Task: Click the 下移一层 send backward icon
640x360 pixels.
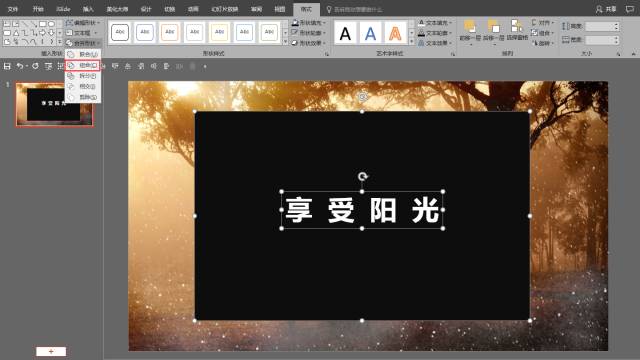Action: point(493,27)
